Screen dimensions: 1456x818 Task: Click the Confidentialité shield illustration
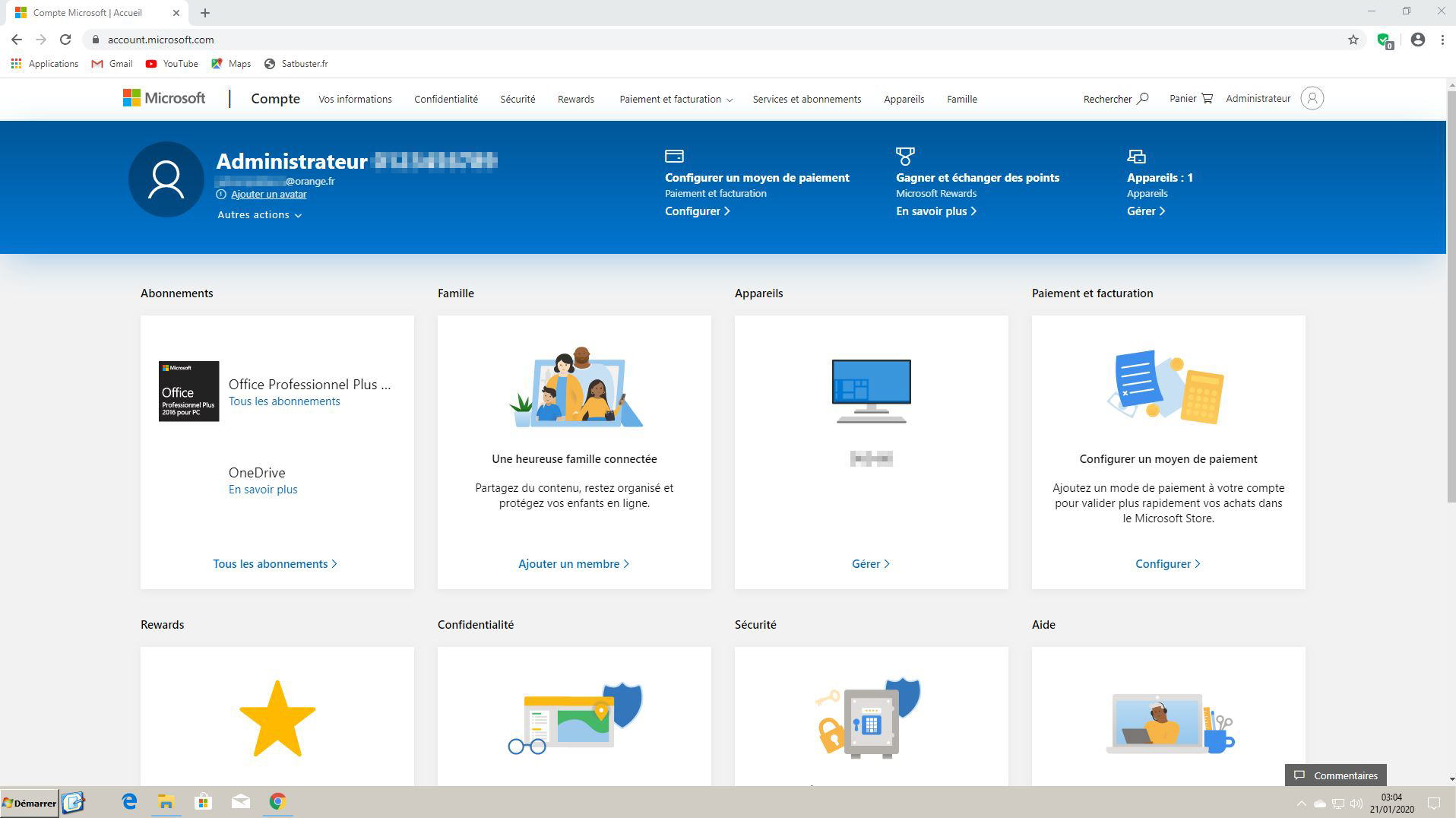575,718
